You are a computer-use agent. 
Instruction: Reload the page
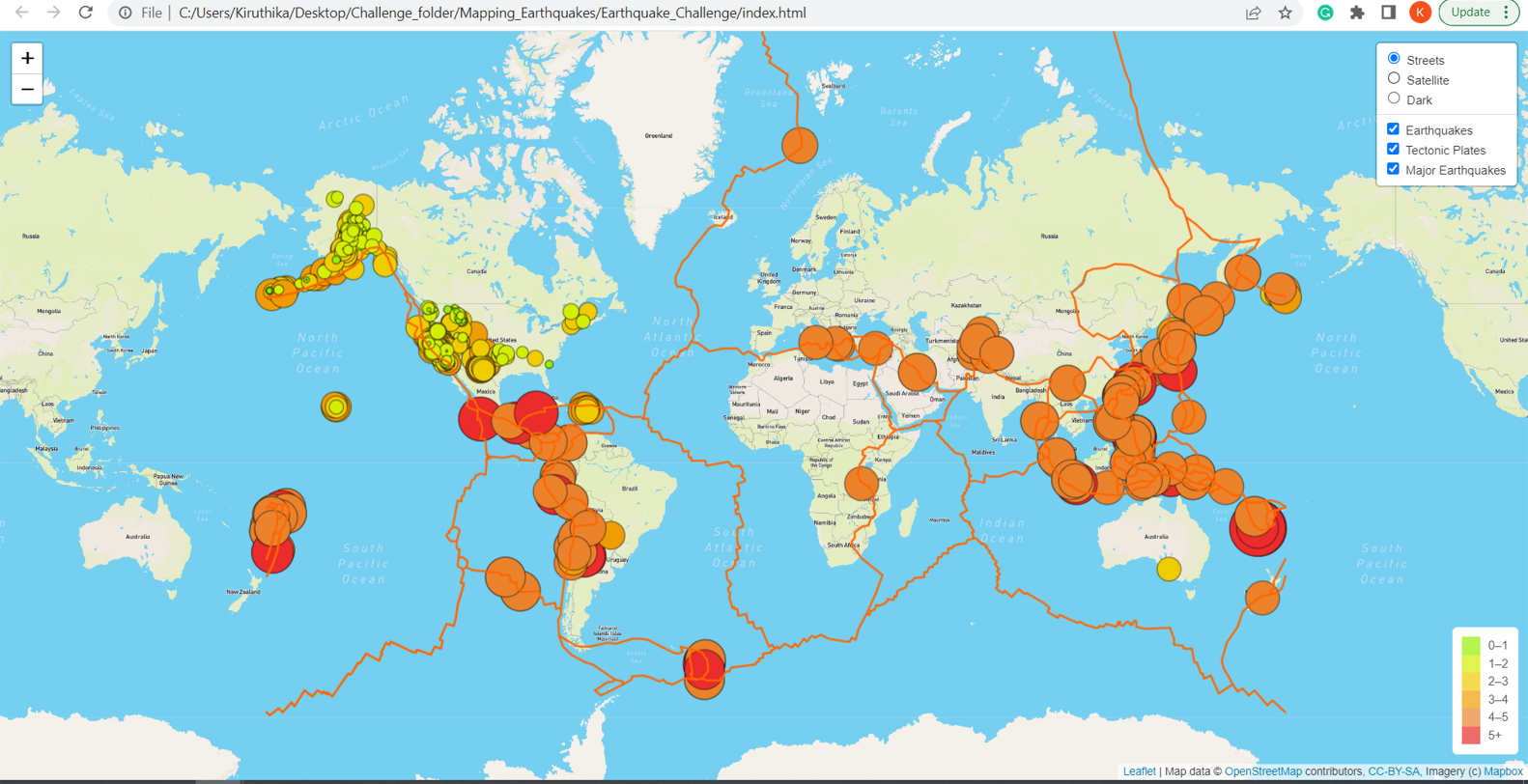[x=86, y=13]
